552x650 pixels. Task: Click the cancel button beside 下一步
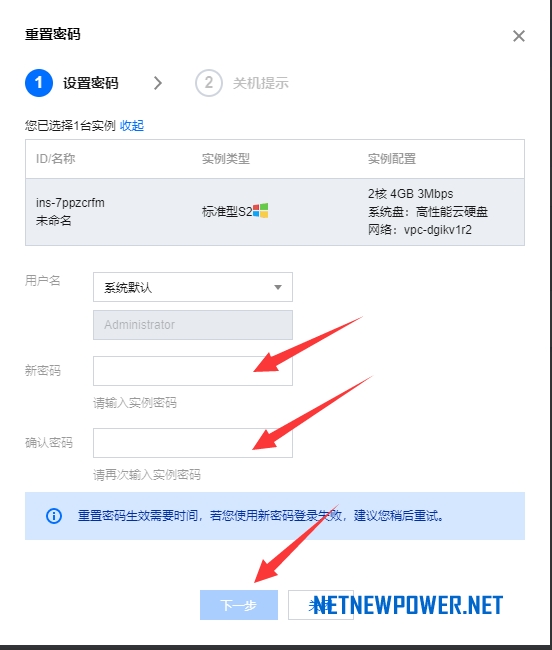click(321, 605)
